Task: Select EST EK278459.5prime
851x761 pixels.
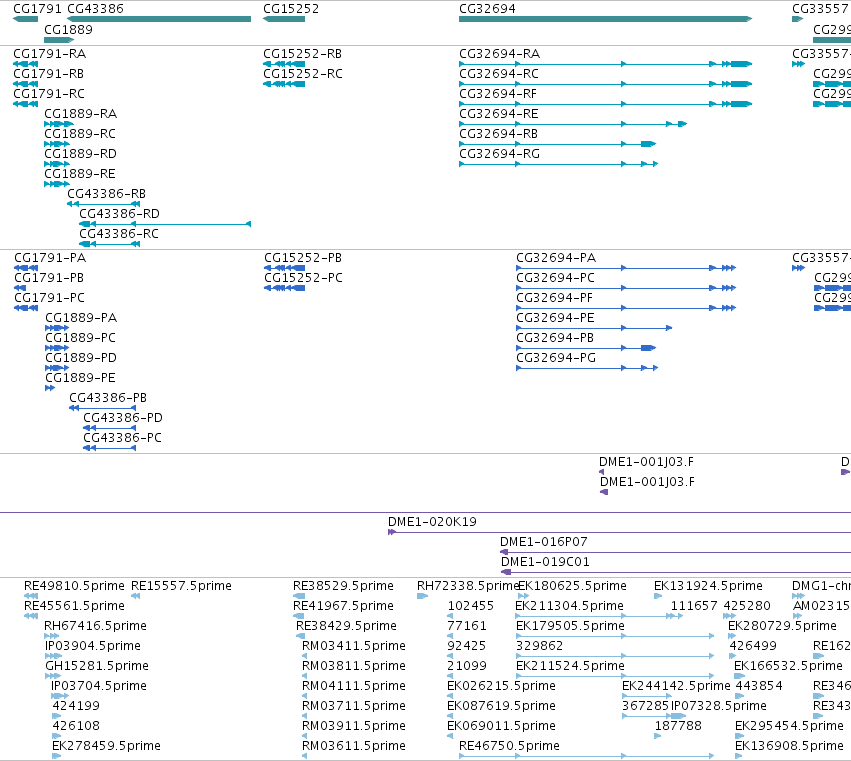Action: [106, 746]
